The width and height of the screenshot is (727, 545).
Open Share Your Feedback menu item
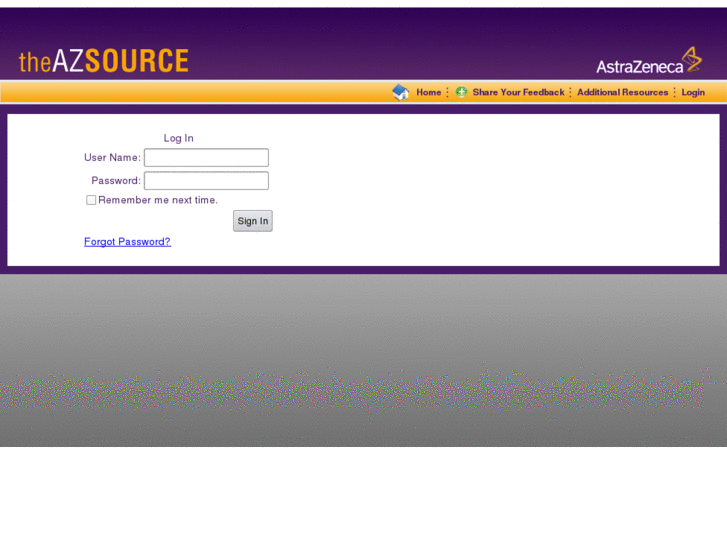click(x=518, y=92)
